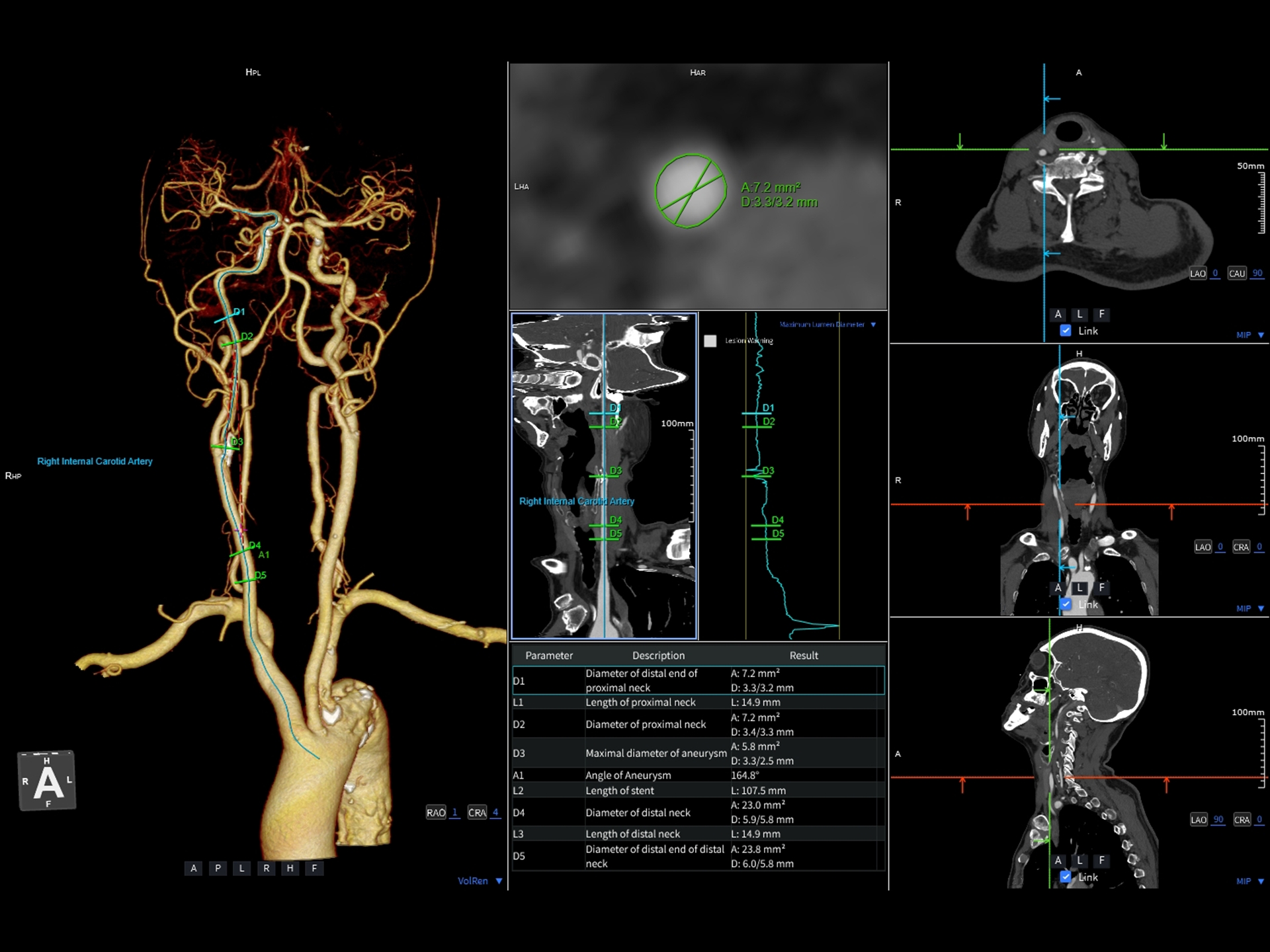Set 3D view to Foot orientation button
Screen dimensions: 1270x952
tap(314, 868)
